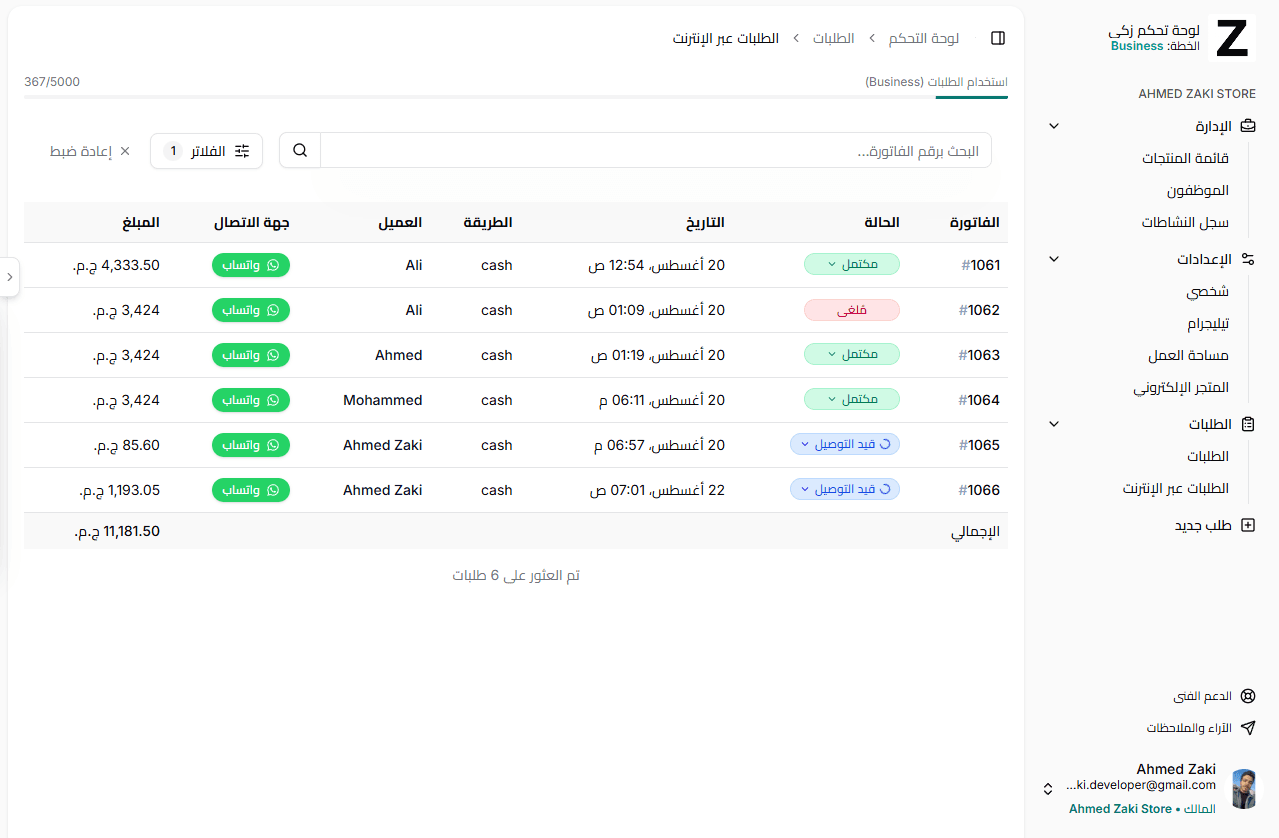Click the ملغى cancelled status badge
Screen dimensions: 1279x838
[852, 310]
